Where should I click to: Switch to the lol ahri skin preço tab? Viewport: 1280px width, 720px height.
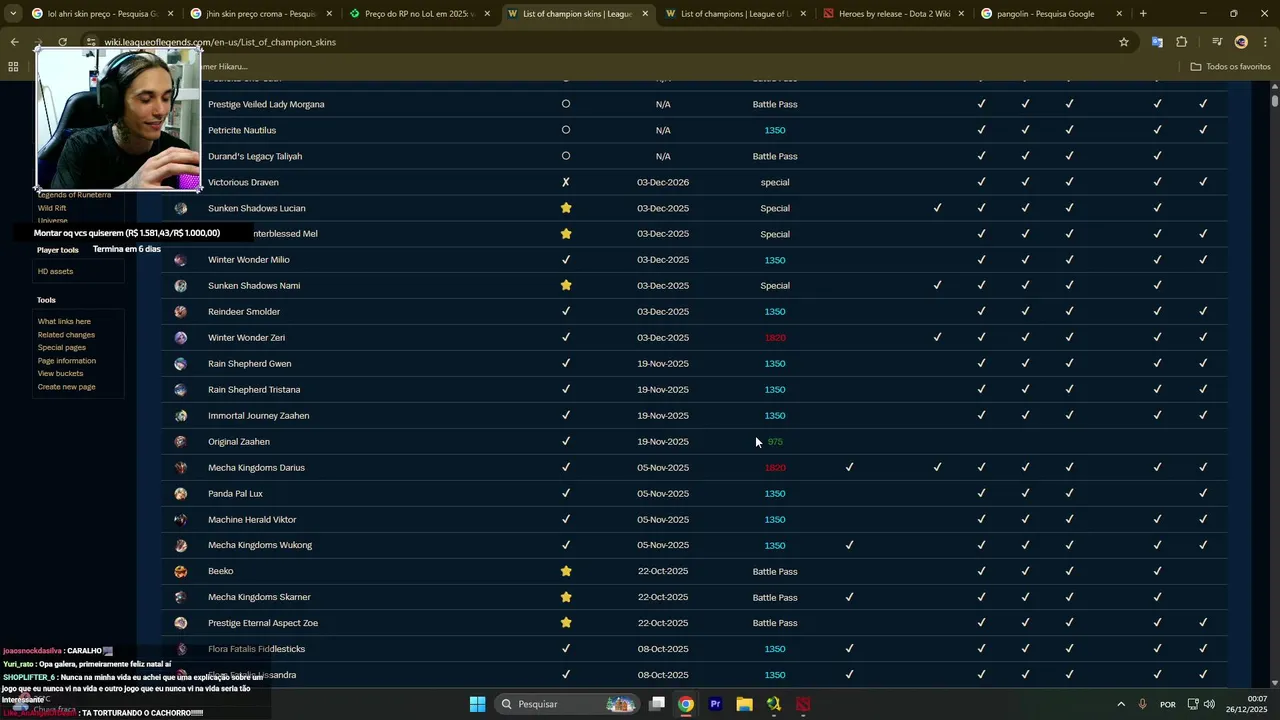[x=103, y=14]
